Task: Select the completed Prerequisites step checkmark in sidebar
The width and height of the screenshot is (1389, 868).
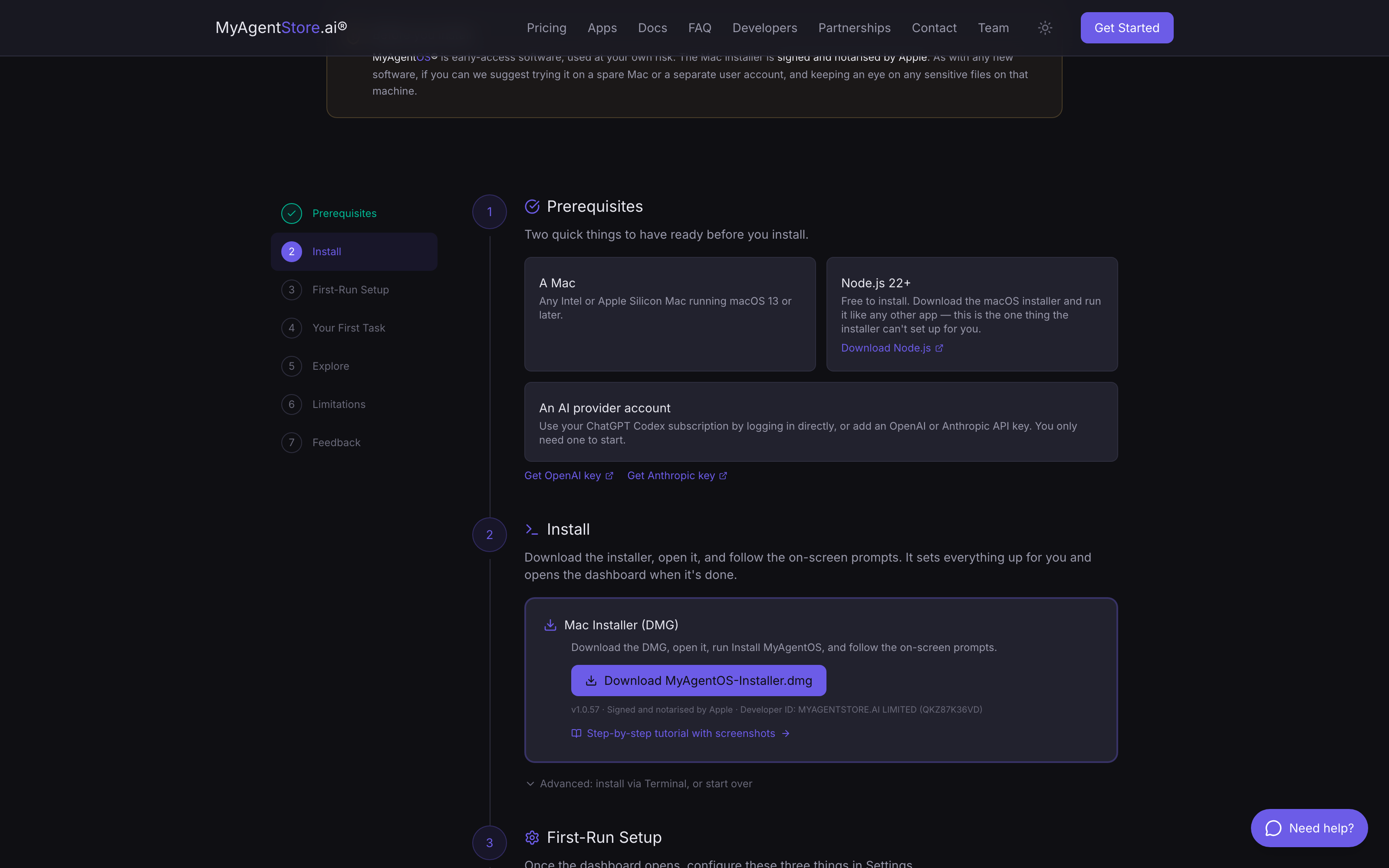Action: pyautogui.click(x=292, y=214)
